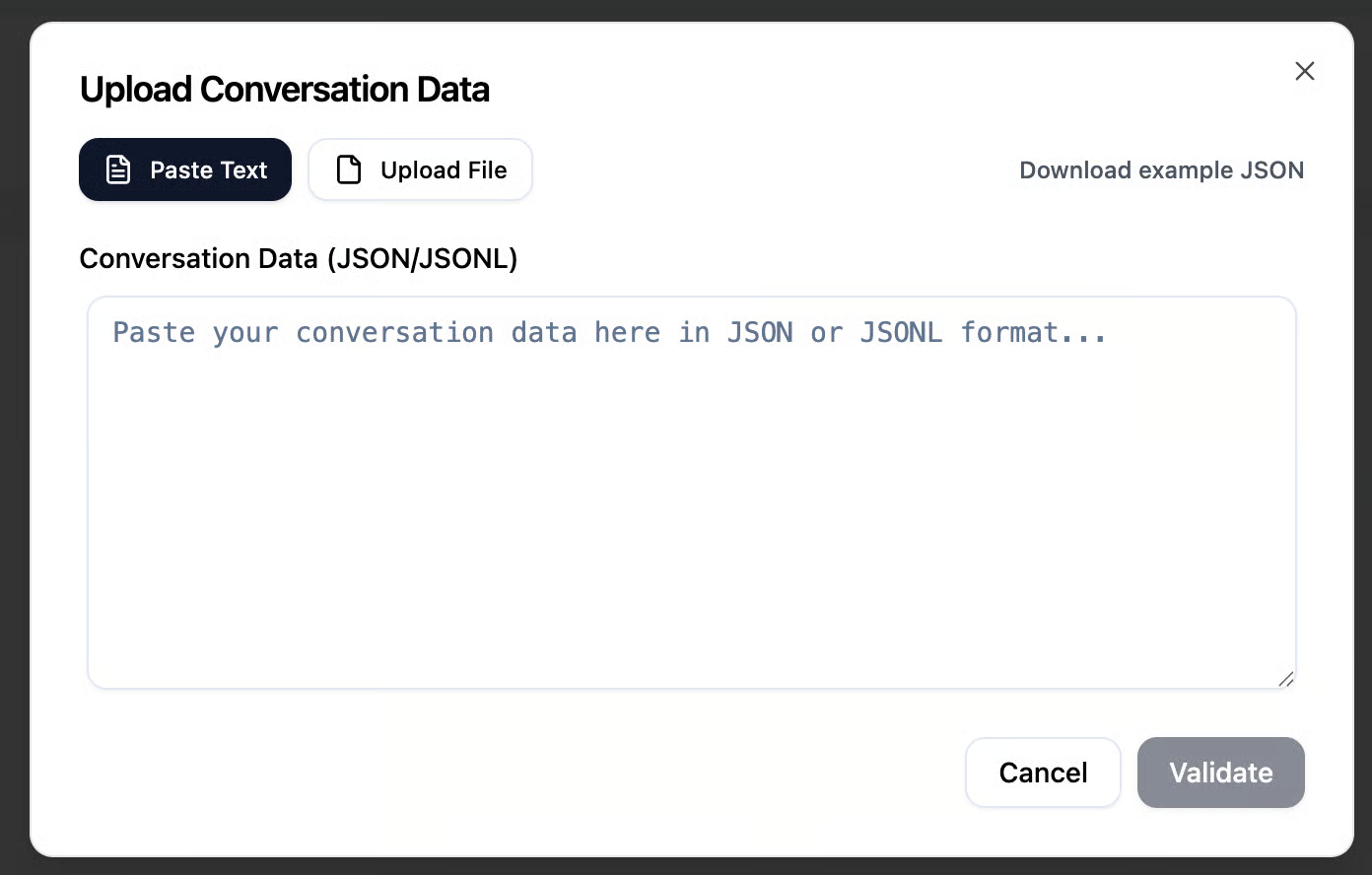1372x875 pixels.
Task: Click the blank page icon in Upload File
Action: click(x=349, y=169)
